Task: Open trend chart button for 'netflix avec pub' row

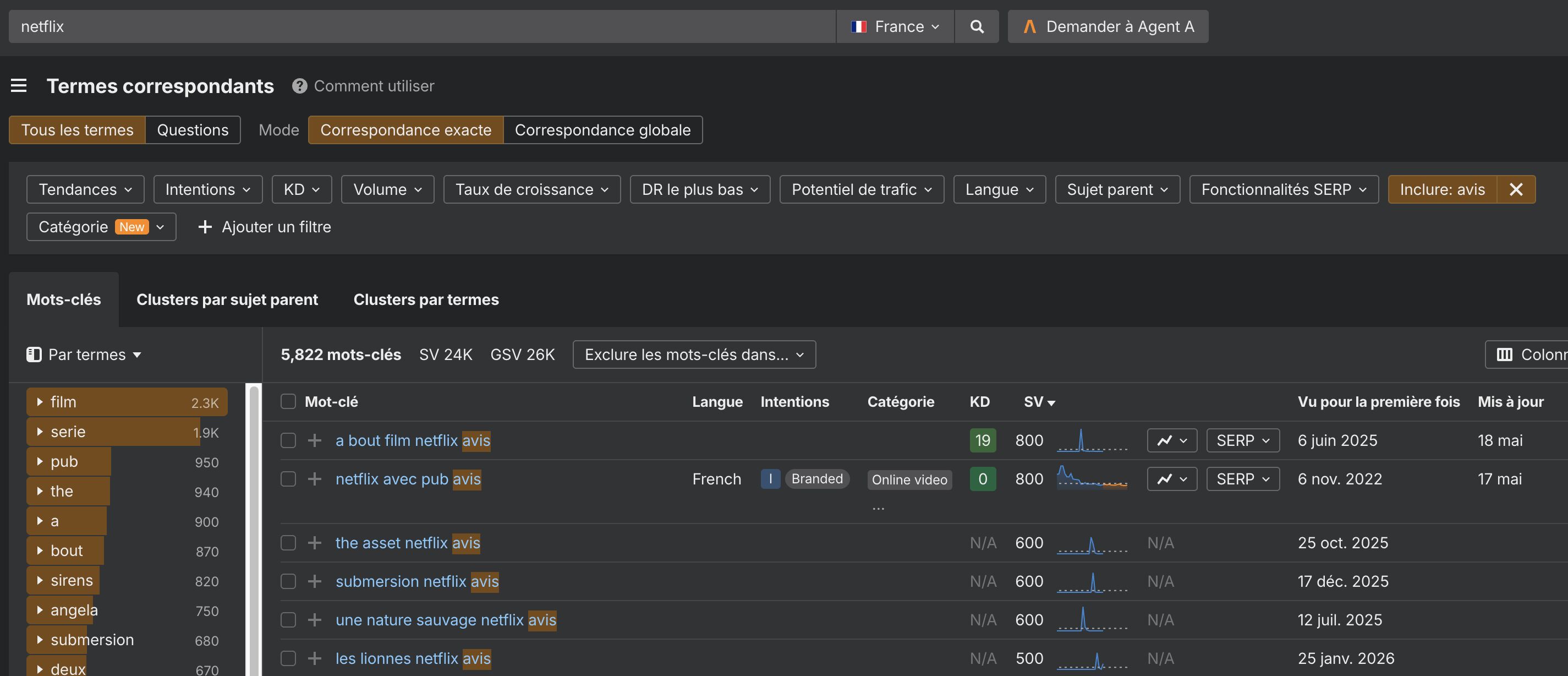Action: [1172, 479]
